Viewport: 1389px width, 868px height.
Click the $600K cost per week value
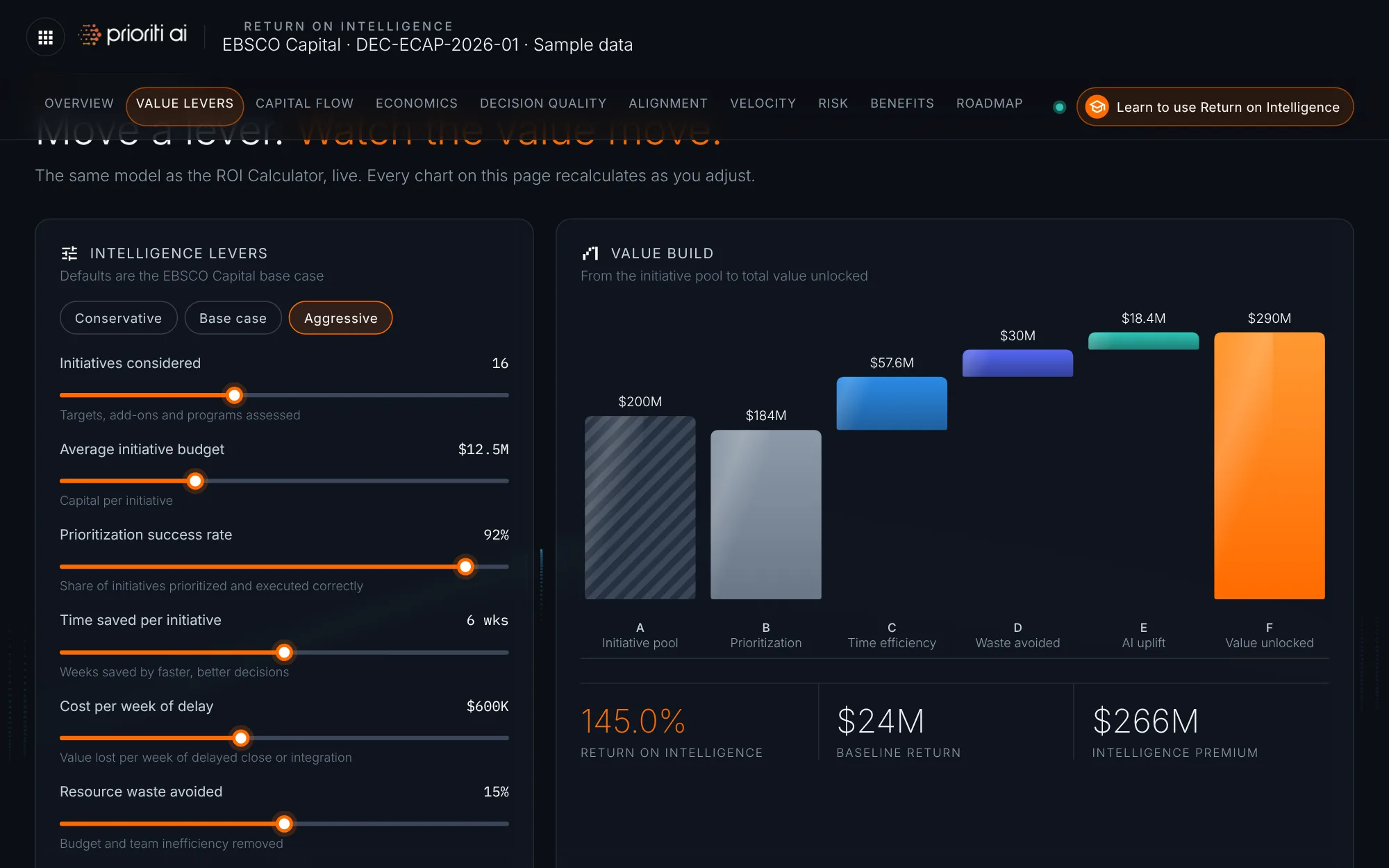[488, 706]
